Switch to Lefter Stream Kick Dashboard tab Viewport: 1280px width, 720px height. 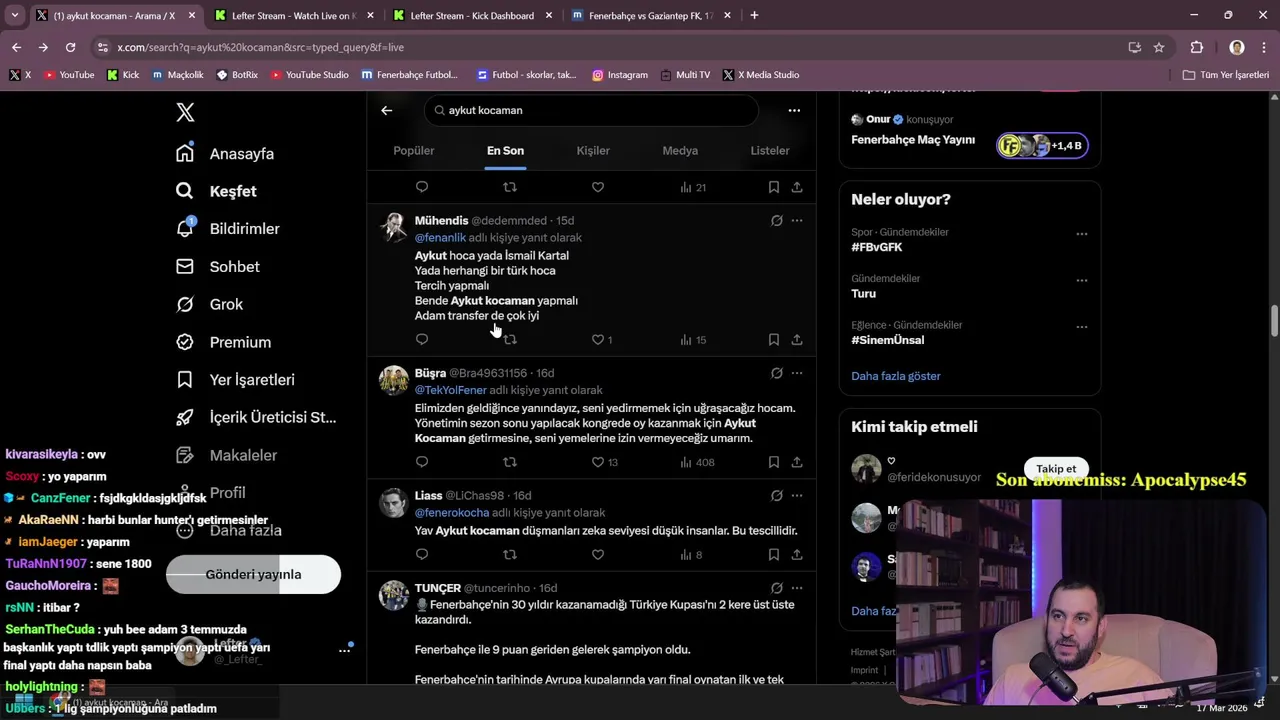click(472, 15)
